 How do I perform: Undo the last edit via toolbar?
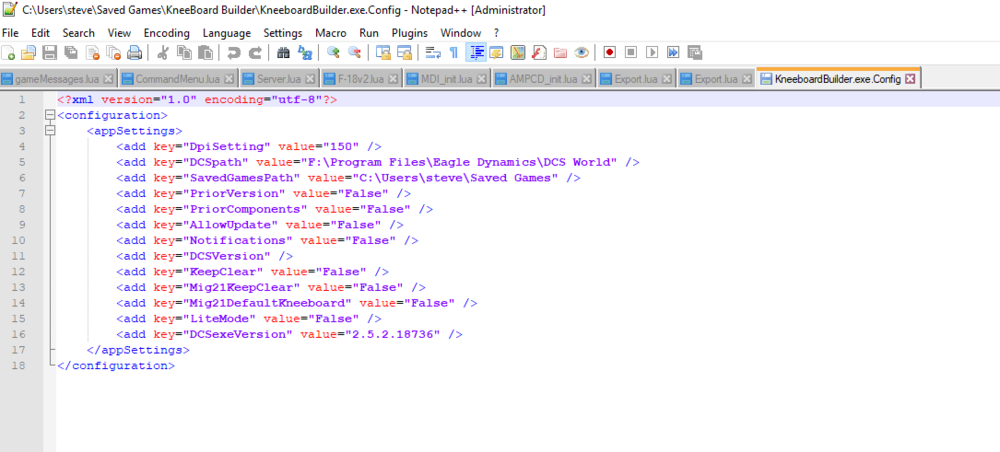(x=233, y=53)
